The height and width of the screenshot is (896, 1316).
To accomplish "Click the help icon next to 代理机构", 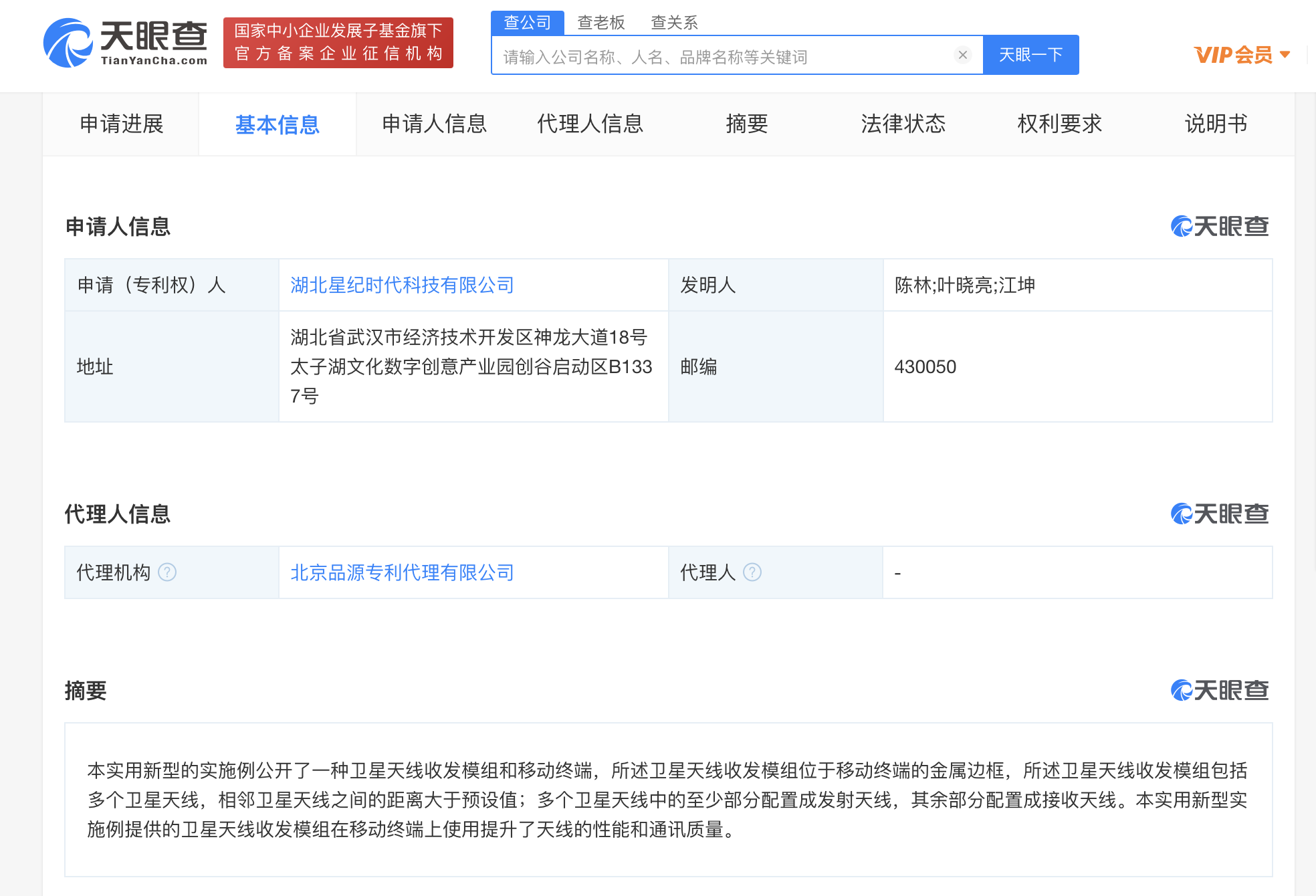I will click(167, 572).
